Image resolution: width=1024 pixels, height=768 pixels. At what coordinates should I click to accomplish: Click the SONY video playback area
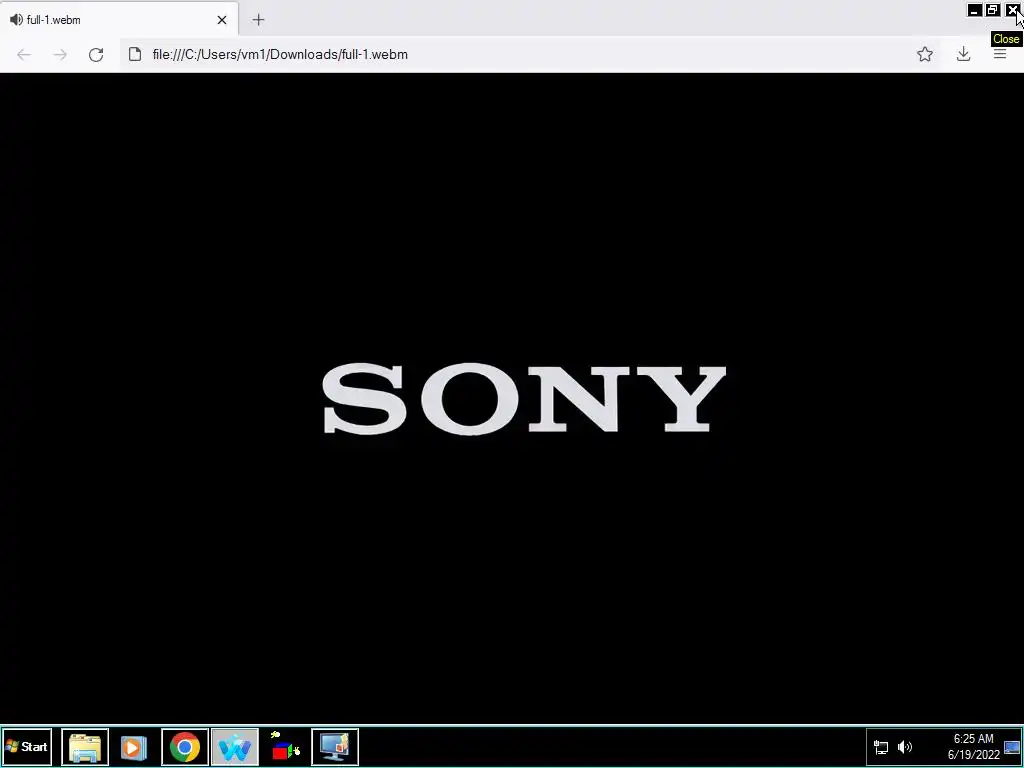tap(512, 398)
